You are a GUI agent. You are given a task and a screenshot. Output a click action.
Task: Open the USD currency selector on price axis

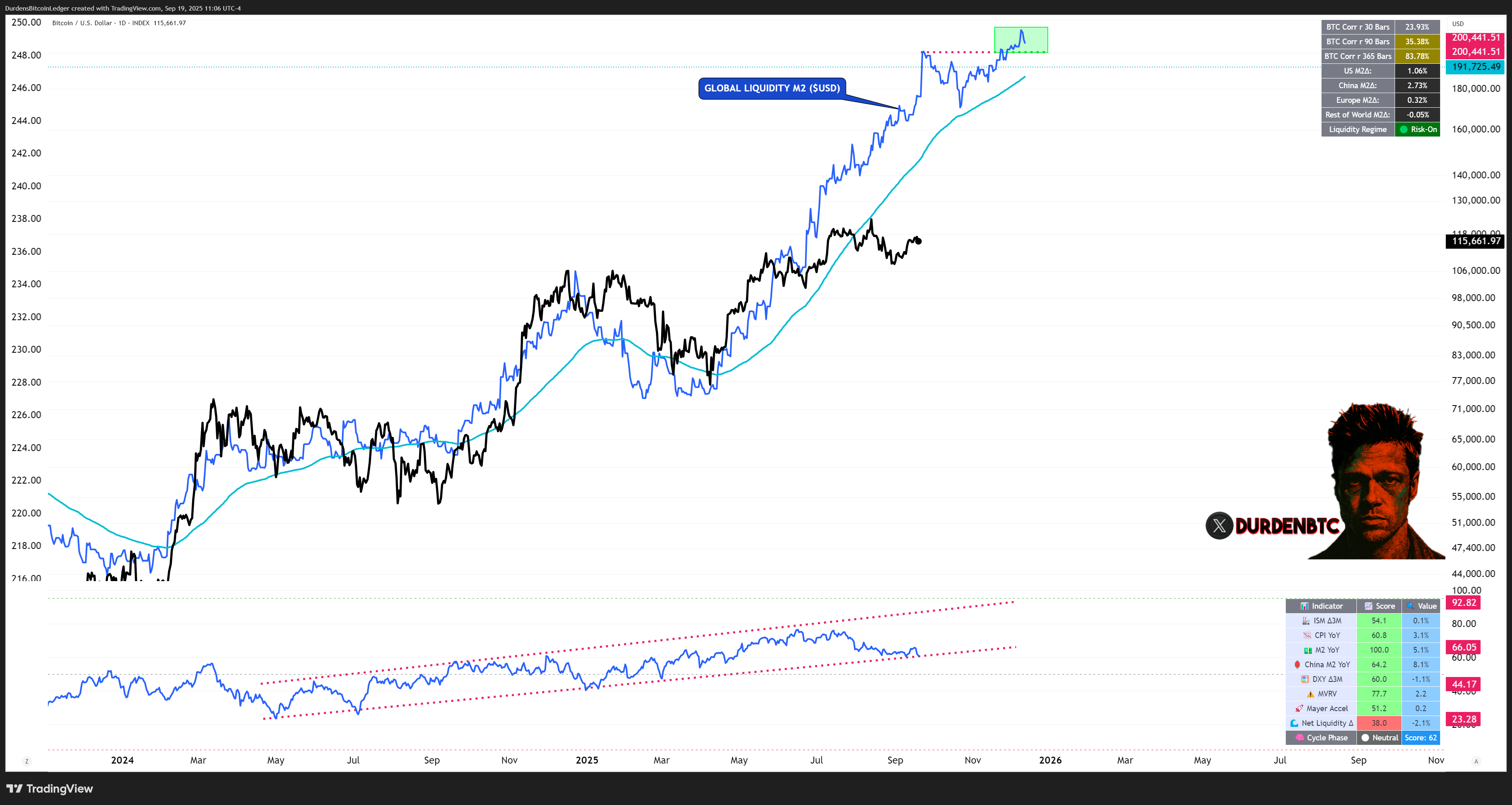coord(1458,24)
